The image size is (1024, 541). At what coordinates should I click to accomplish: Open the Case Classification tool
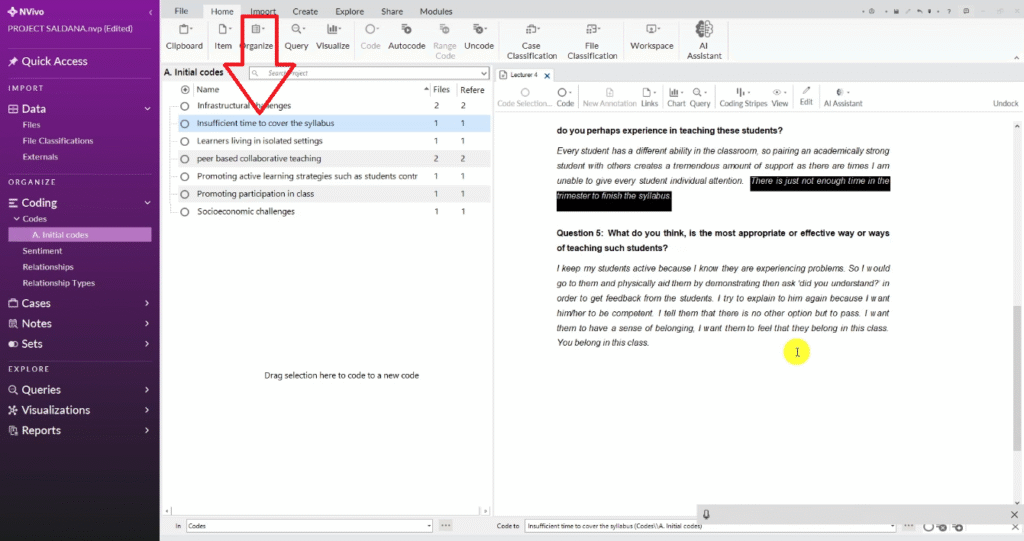point(532,31)
